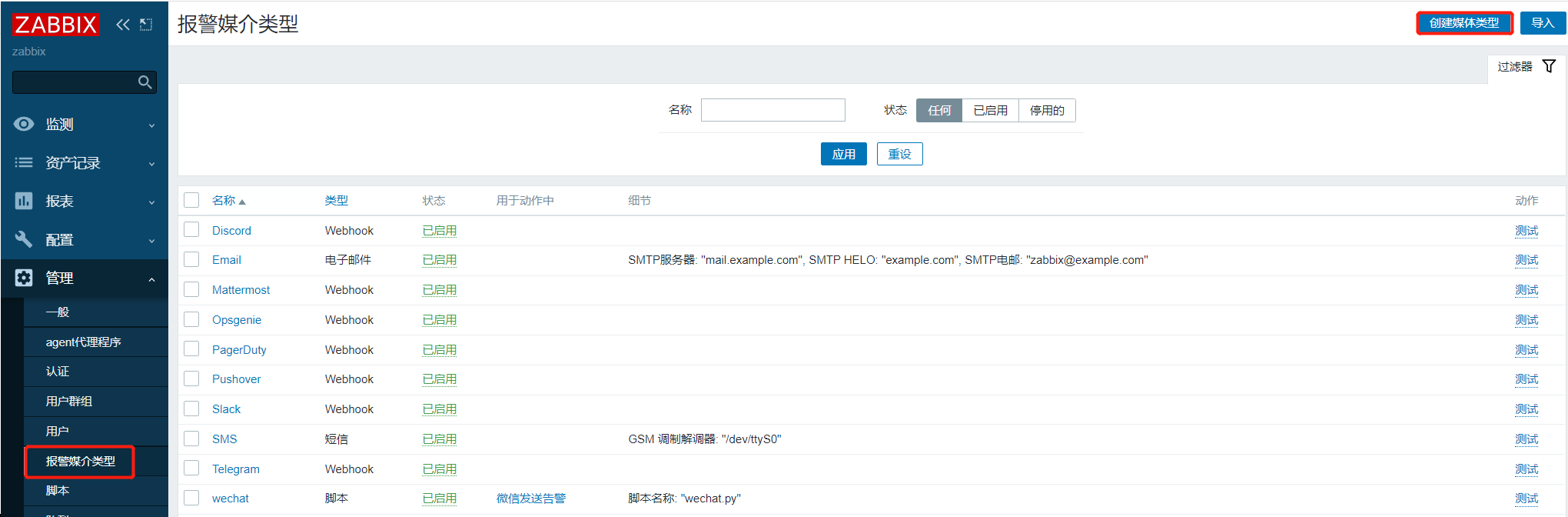Expand the 监测 menu chevron

click(x=151, y=125)
